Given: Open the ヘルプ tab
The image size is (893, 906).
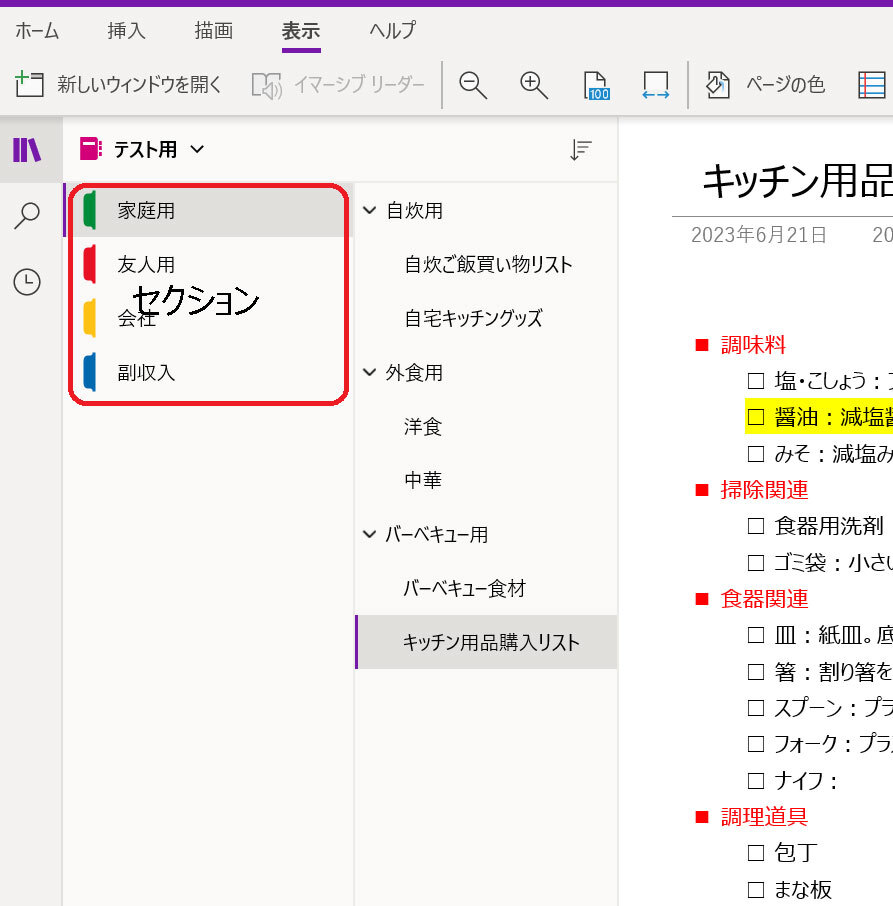Looking at the screenshot, I should (x=392, y=31).
